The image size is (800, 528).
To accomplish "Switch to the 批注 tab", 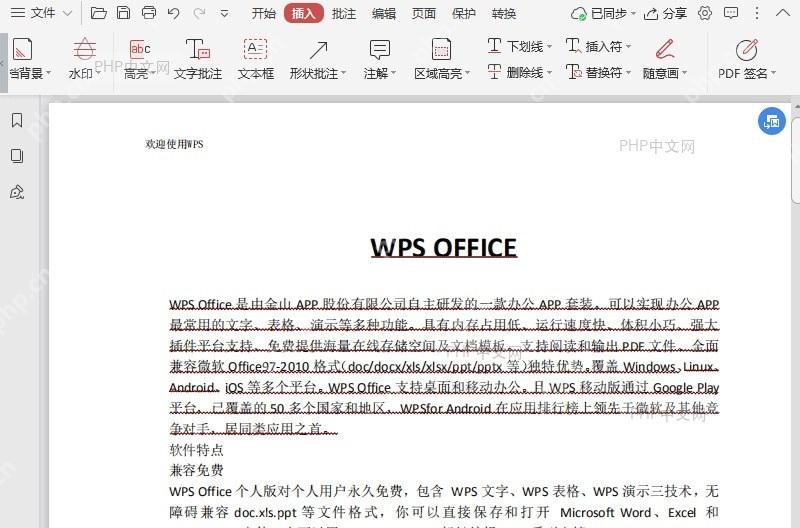I will 343,13.
